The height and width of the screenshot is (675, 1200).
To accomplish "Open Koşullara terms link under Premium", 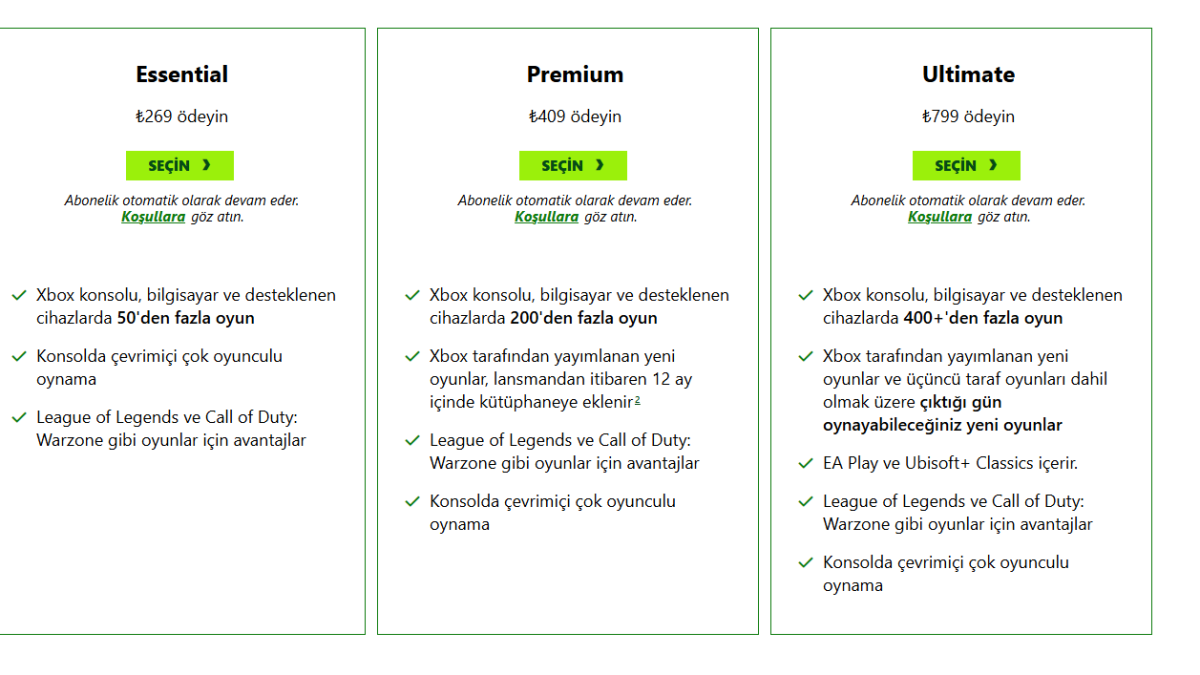I will click(546, 217).
